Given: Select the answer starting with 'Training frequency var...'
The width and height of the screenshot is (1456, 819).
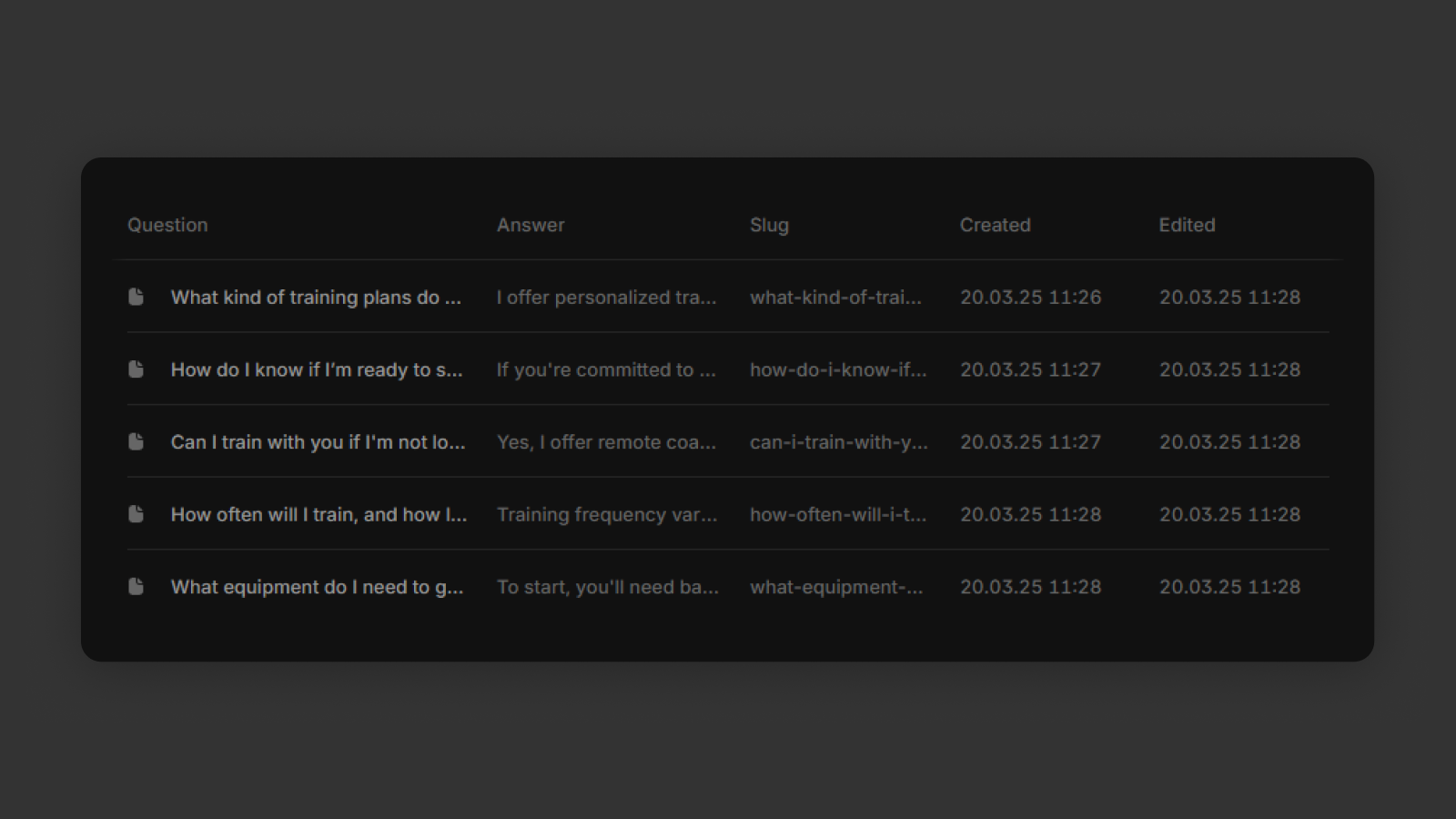Looking at the screenshot, I should [607, 513].
